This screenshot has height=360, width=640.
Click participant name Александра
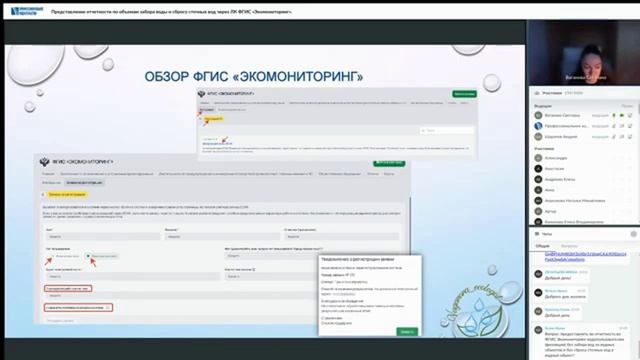tap(556, 158)
